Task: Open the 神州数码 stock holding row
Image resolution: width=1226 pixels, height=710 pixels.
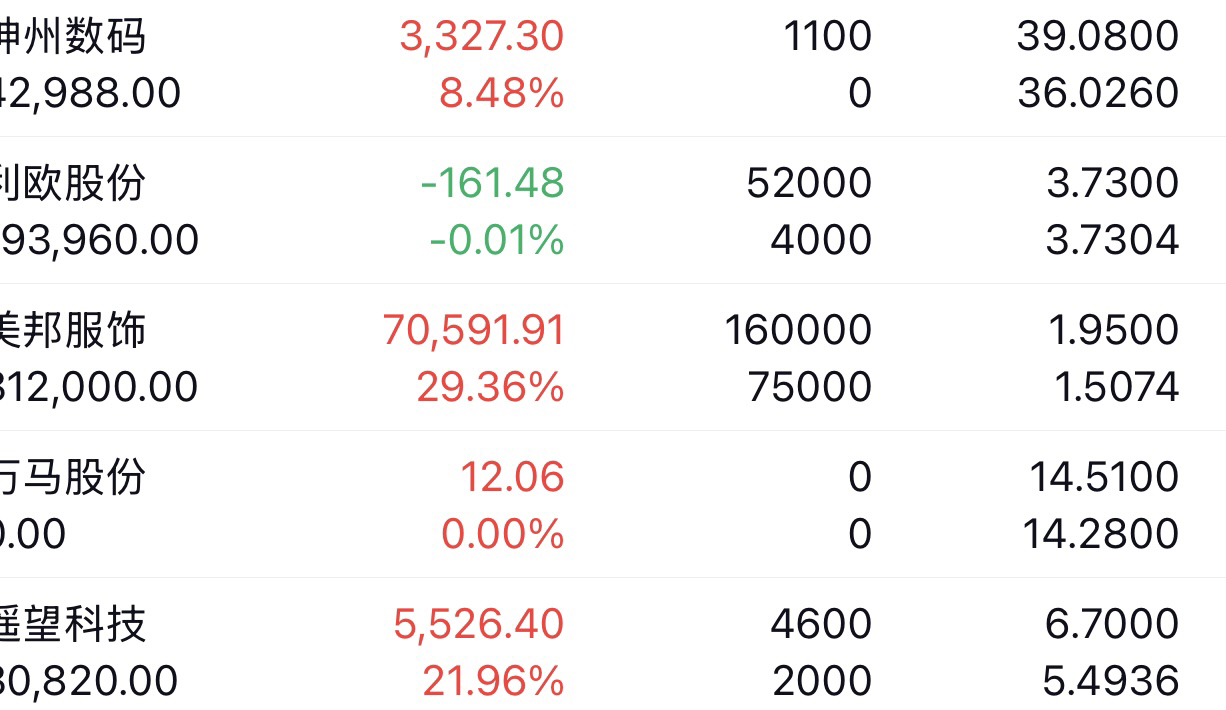Action: (613, 66)
